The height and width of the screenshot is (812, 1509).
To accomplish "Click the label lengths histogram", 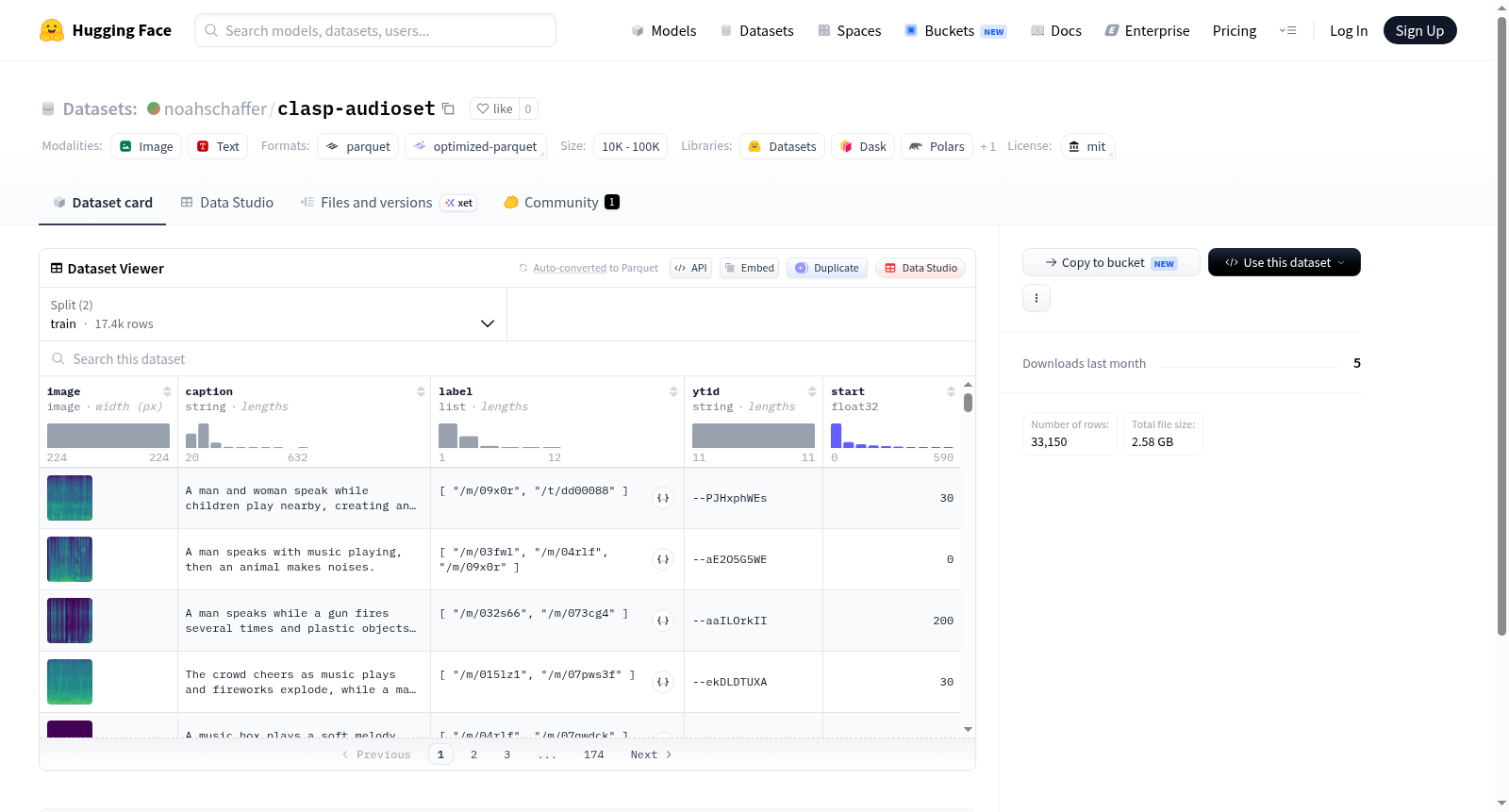I will coord(500,436).
